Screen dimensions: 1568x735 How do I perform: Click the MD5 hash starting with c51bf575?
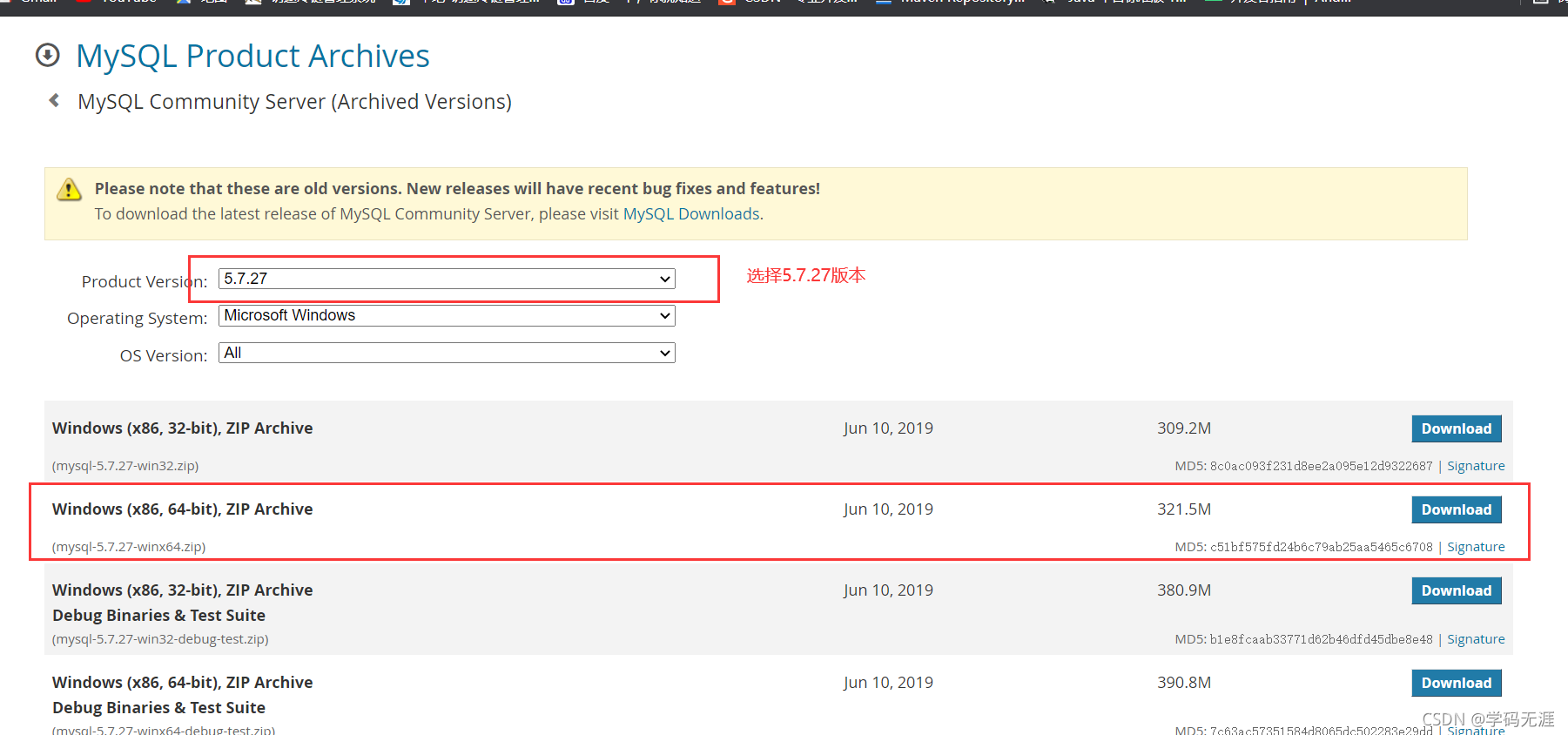[1321, 547]
